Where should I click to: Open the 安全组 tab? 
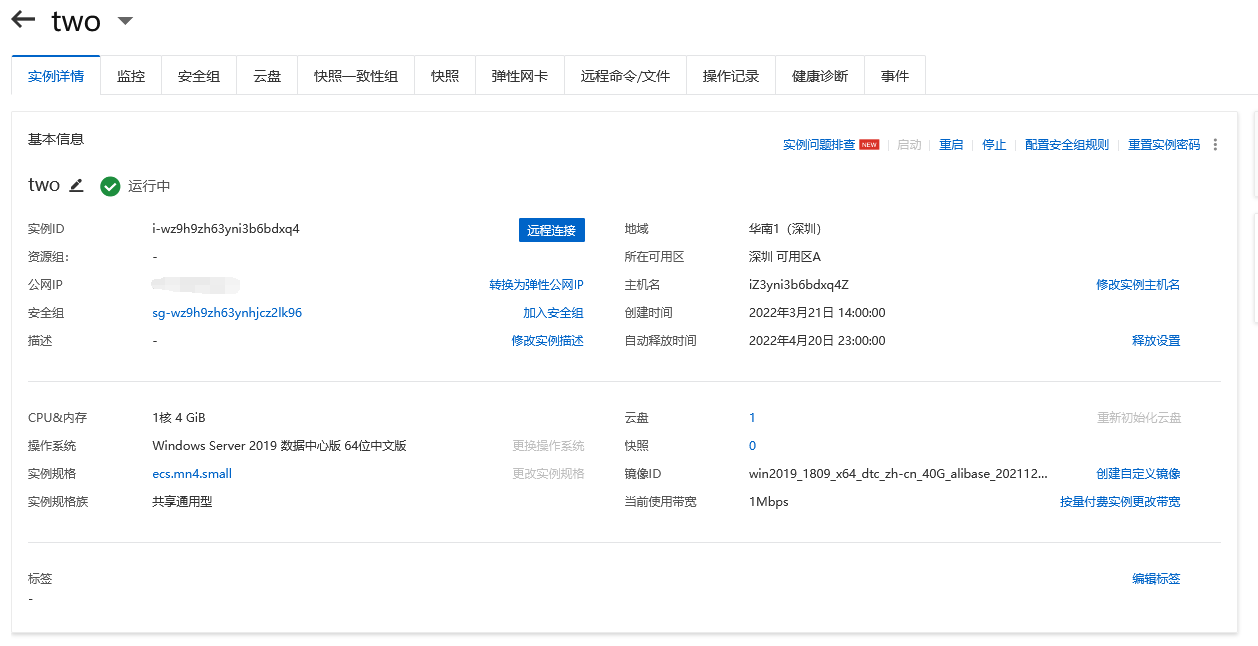click(x=198, y=74)
